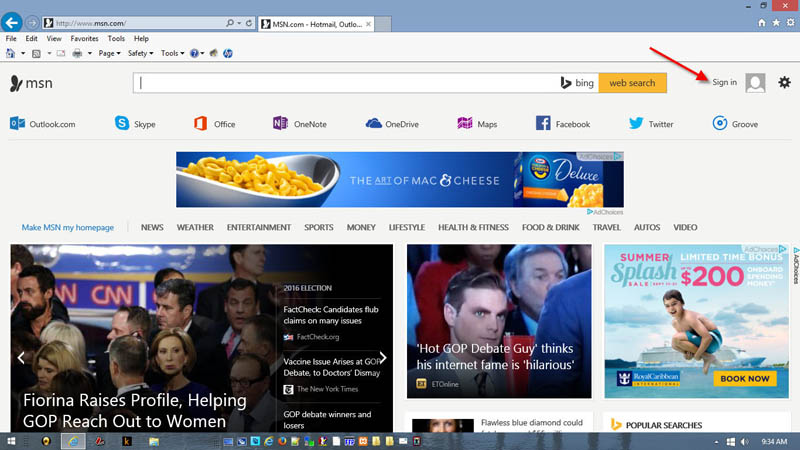Expand the feeds dropdown arrow
This screenshot has width=800, height=450.
(x=49, y=53)
